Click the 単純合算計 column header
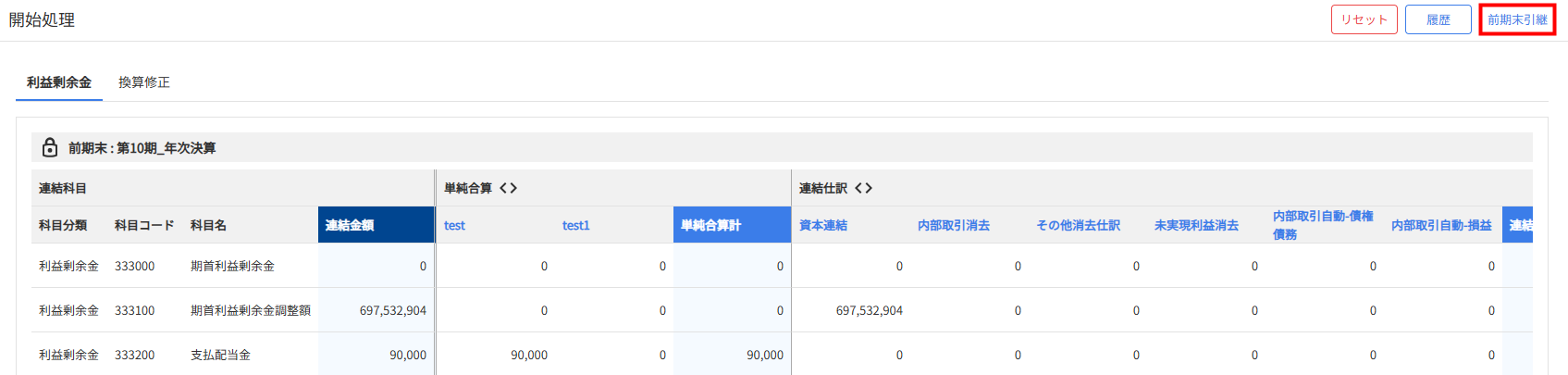The width and height of the screenshot is (1568, 375). (x=710, y=225)
